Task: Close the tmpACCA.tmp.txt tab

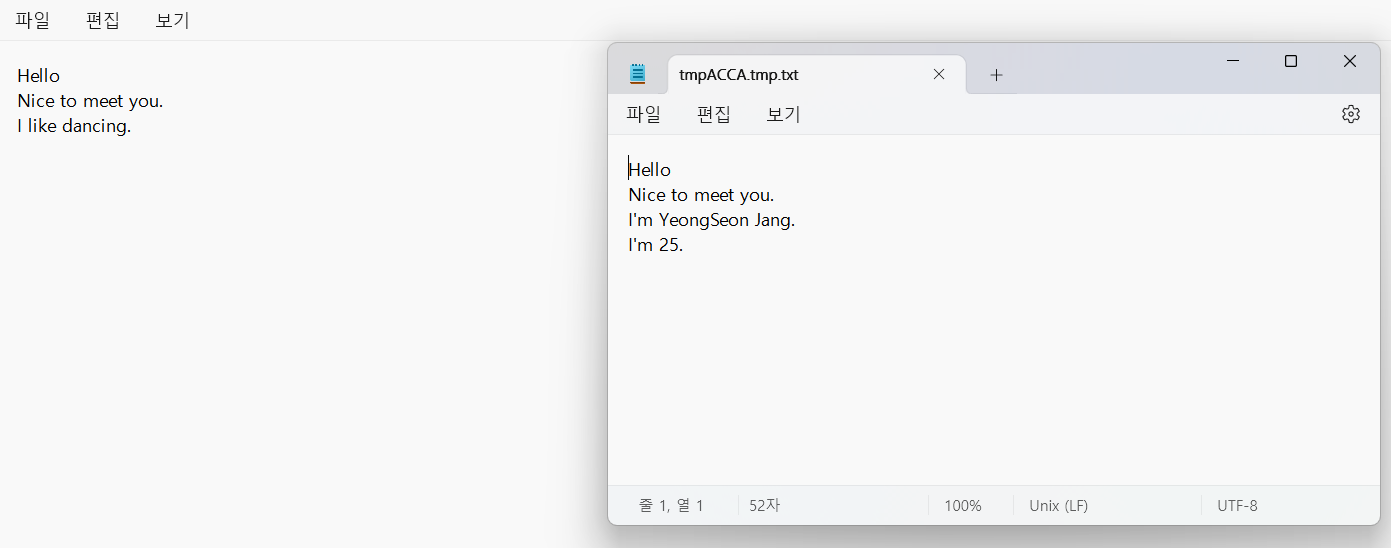Action: click(939, 74)
